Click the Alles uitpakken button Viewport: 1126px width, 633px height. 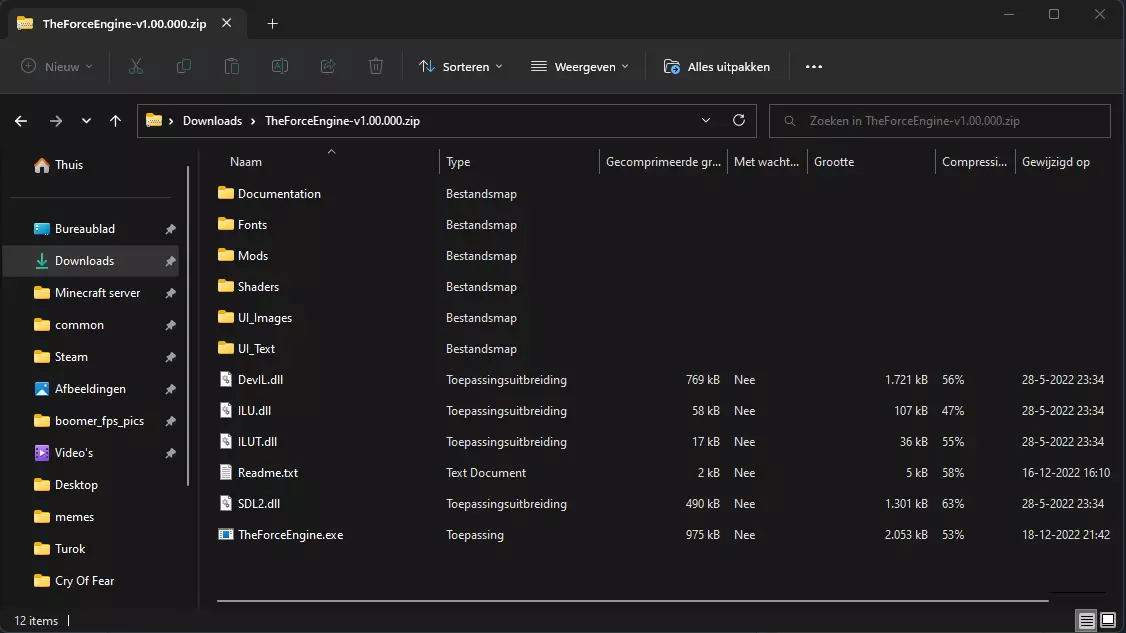pos(717,66)
